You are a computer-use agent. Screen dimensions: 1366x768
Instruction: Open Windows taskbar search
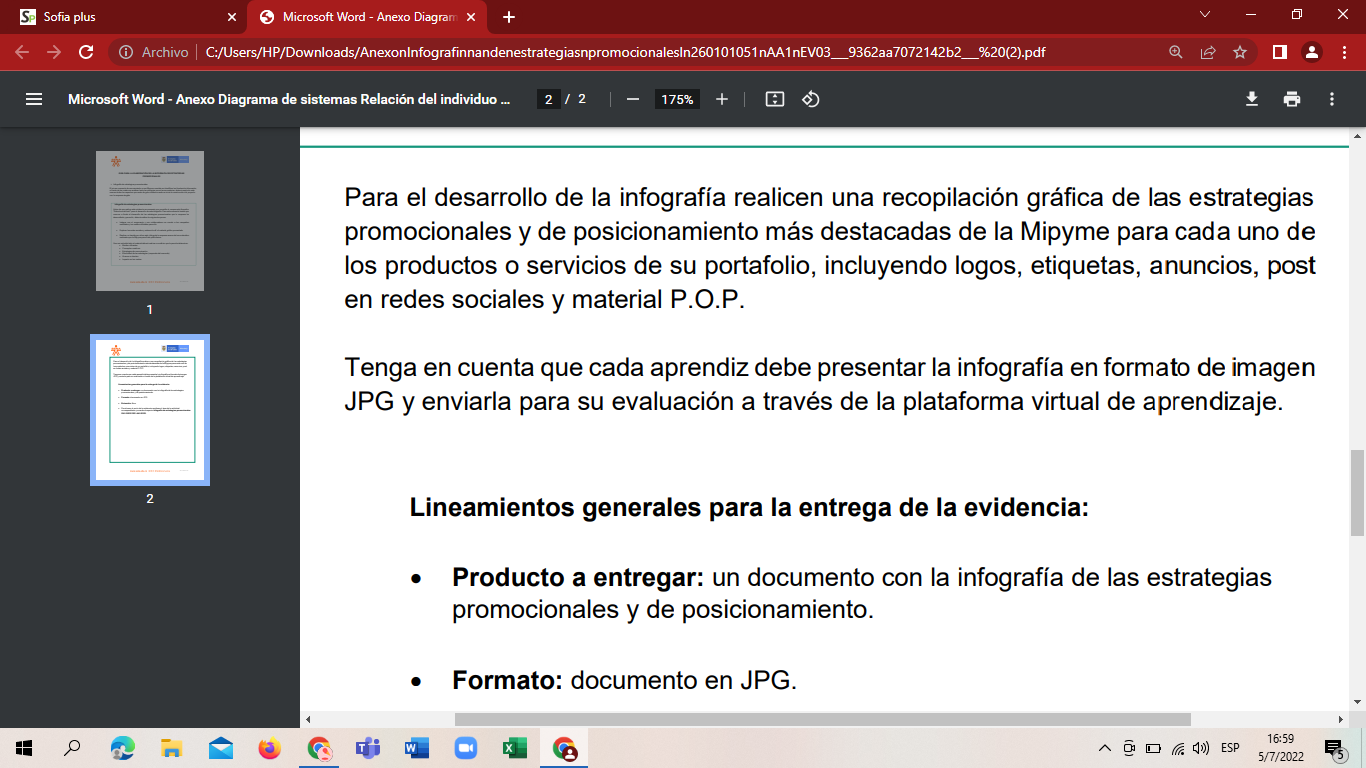tap(72, 748)
